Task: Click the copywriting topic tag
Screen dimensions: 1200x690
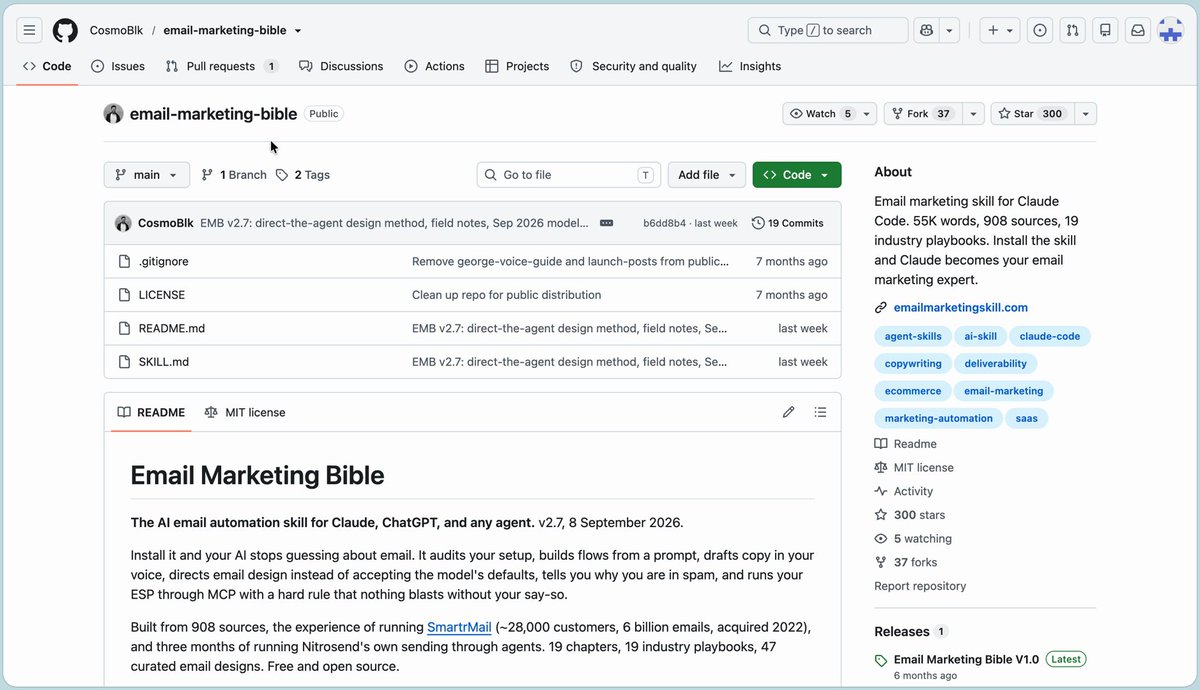Action: click(913, 364)
